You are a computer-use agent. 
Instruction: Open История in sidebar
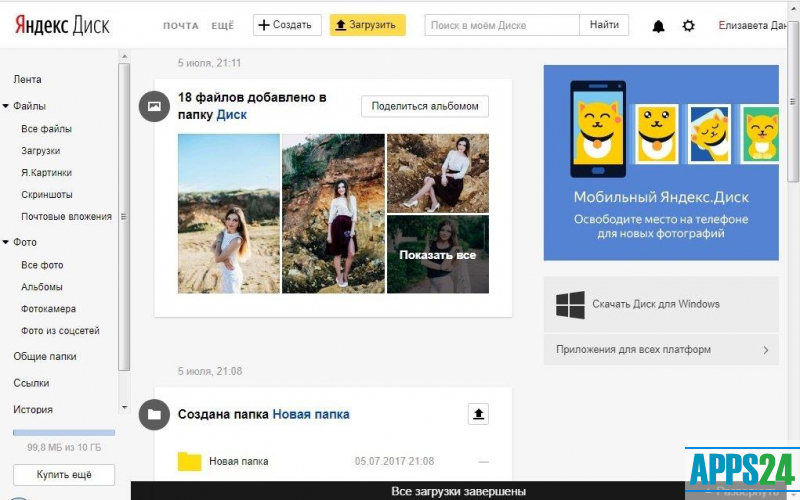point(33,410)
